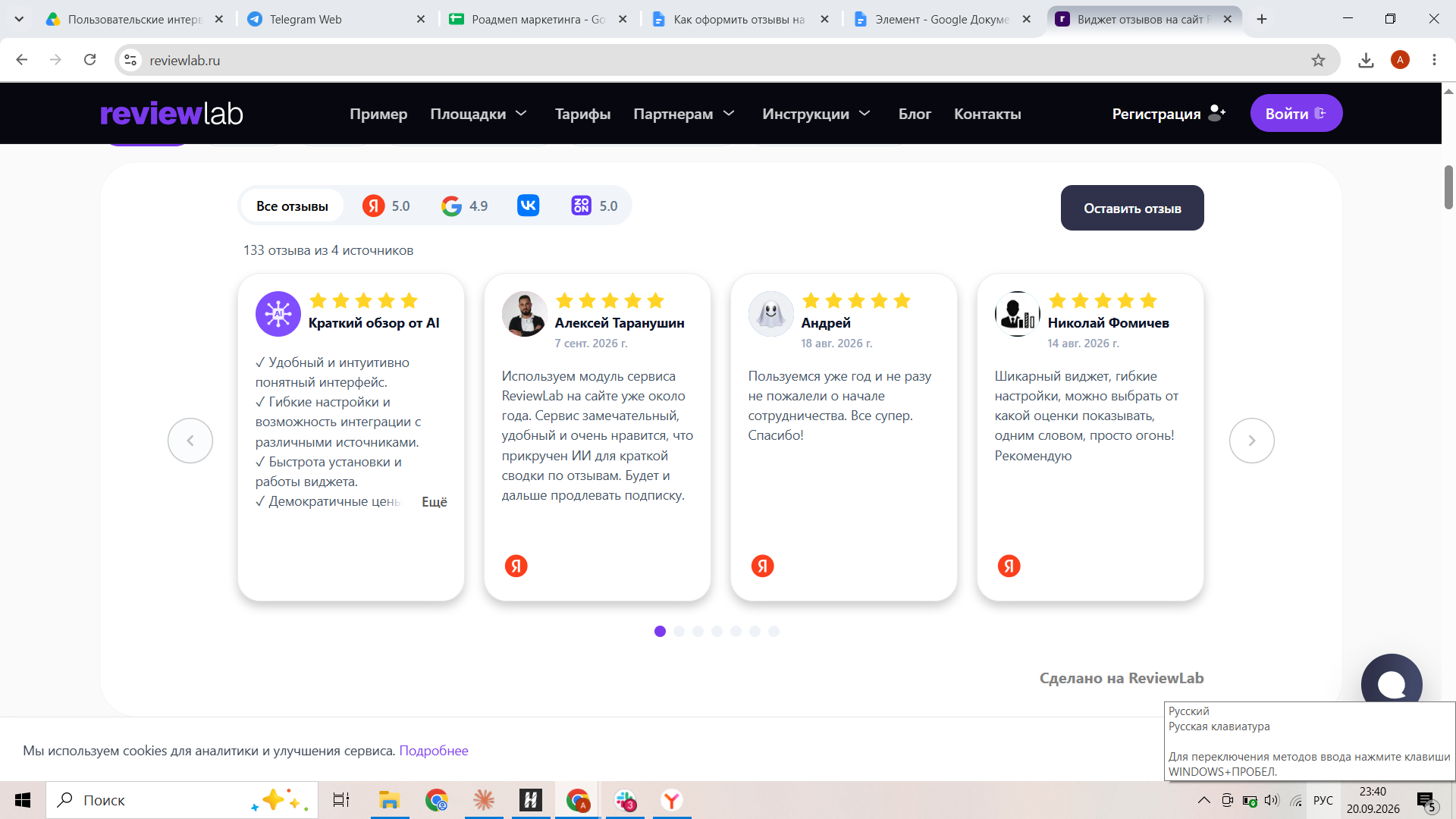Viewport: 1456px width, 819px height.
Task: Open the browser tab search dropdown
Action: (x=19, y=19)
